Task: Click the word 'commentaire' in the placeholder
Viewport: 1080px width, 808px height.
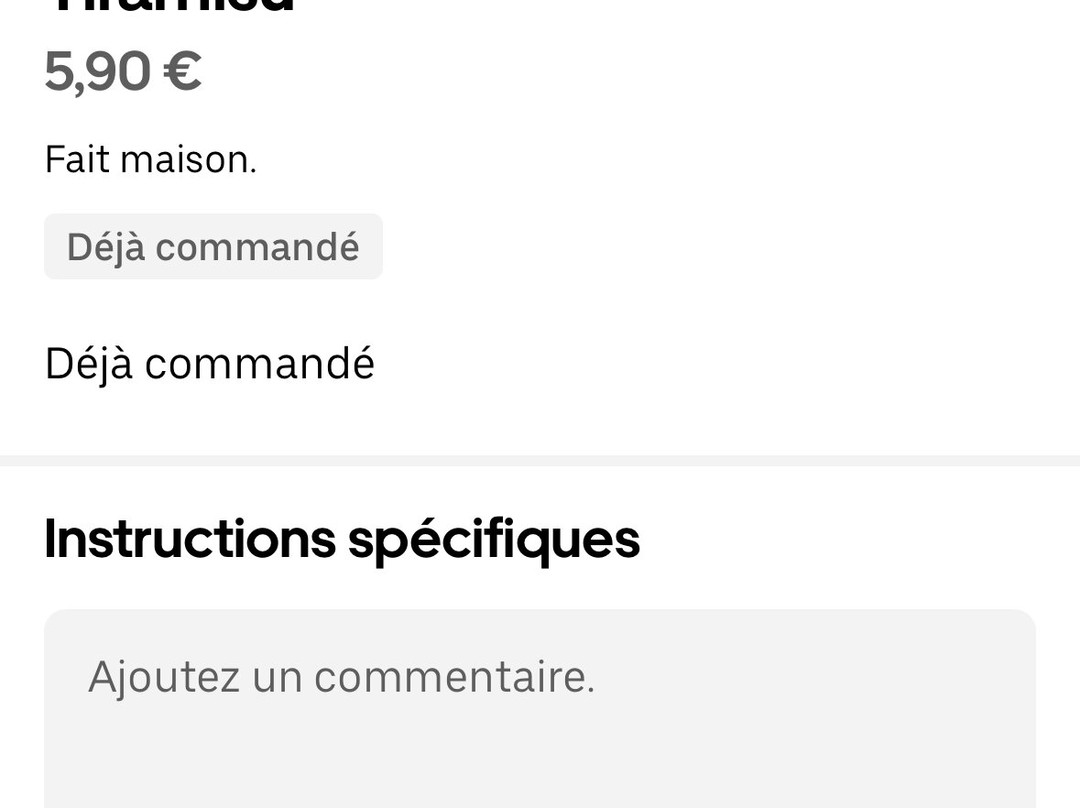Action: click(x=454, y=677)
